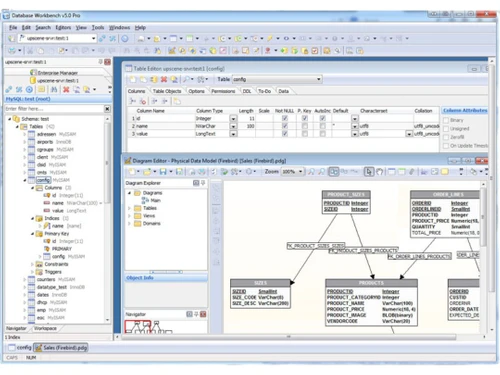Click the delete column icon above column grid
Viewport: 500px width, 375px height.
tap(143, 101)
